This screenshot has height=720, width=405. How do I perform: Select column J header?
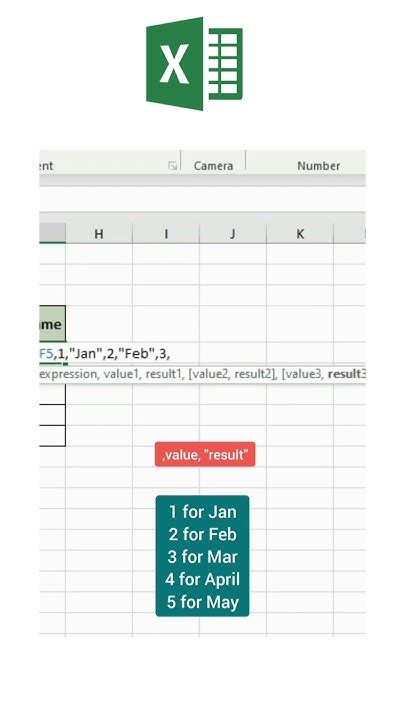click(x=233, y=234)
